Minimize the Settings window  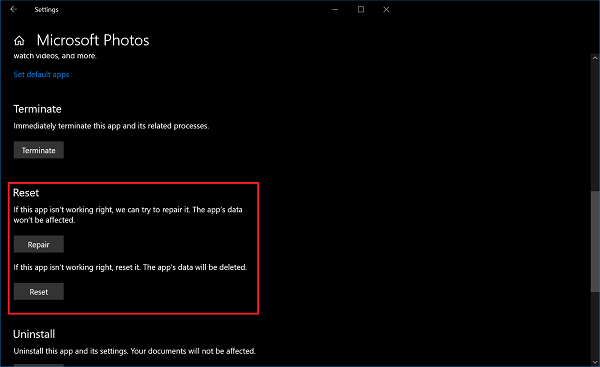(335, 10)
